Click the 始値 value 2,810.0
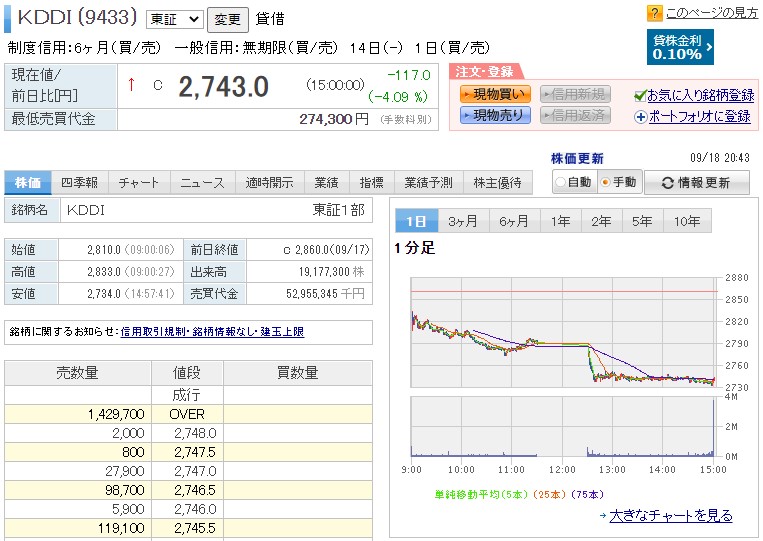 (104, 250)
